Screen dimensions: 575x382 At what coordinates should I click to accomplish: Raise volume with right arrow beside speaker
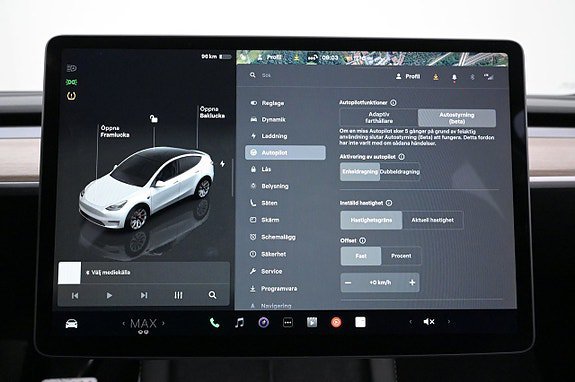(x=449, y=322)
